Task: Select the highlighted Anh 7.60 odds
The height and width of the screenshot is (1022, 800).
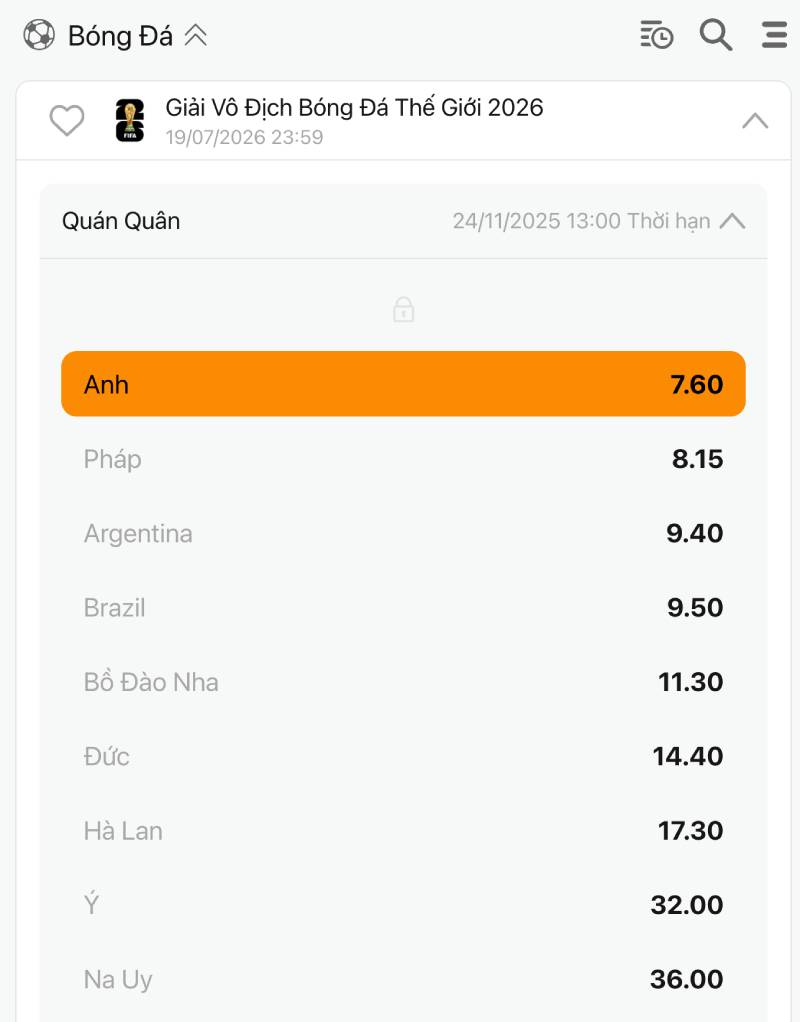Action: pos(403,384)
